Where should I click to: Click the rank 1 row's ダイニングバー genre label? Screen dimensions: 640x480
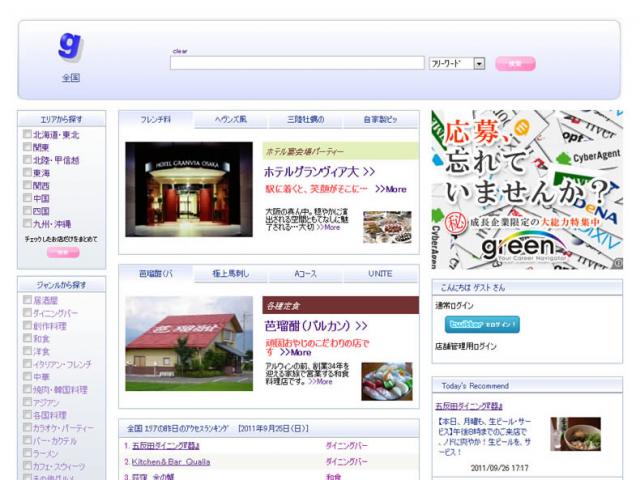point(347,446)
